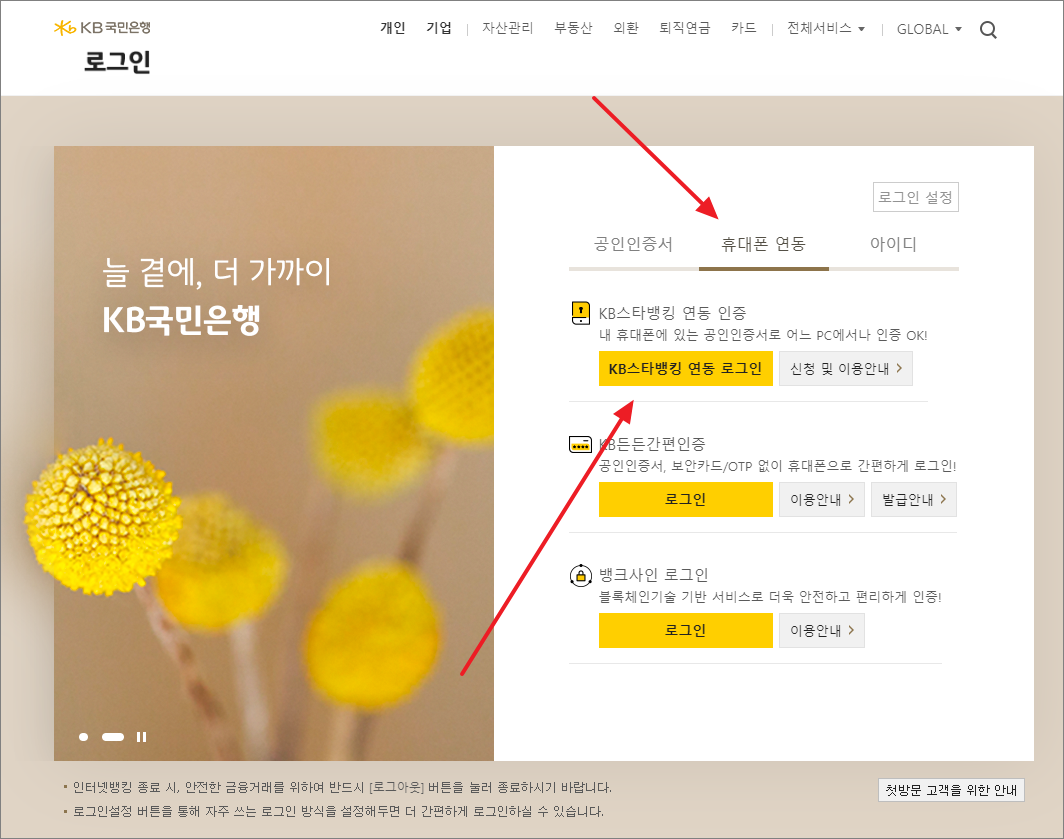Click the 뱅크사인 lock icon
1064x839 pixels.
(580, 576)
